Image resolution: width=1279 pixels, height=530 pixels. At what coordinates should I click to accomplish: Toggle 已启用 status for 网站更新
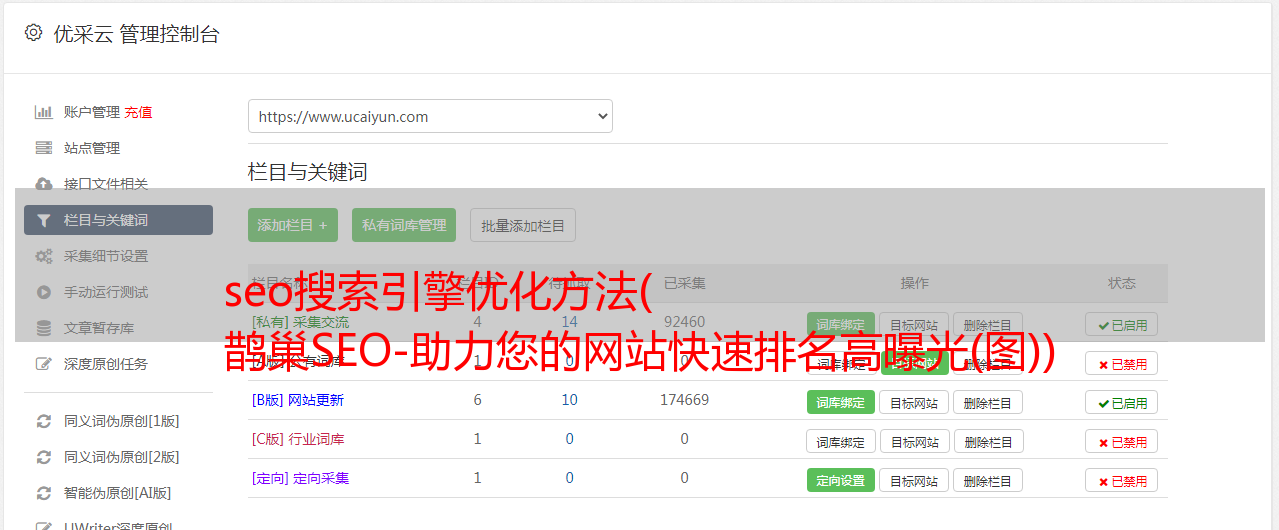1122,402
